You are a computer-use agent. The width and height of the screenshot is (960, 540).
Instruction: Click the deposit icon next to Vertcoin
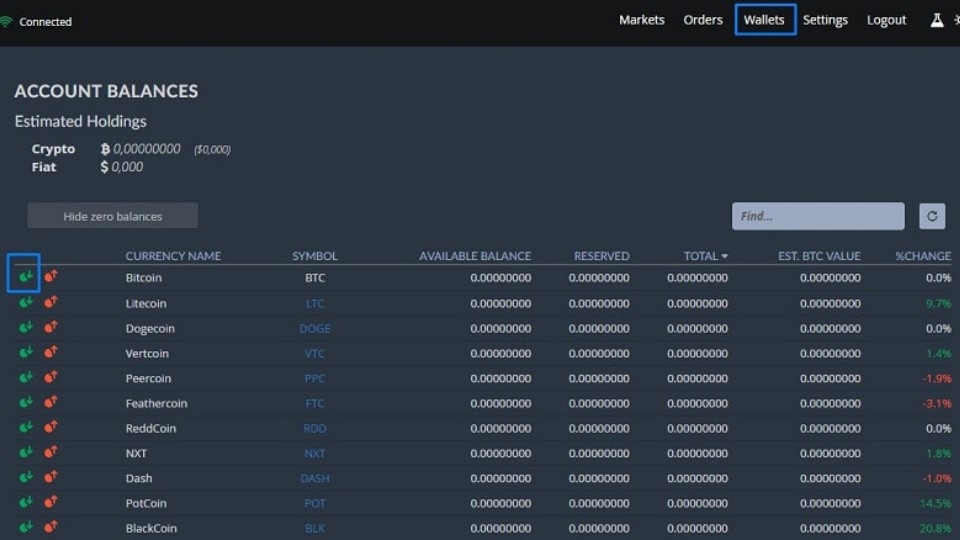click(x=25, y=352)
